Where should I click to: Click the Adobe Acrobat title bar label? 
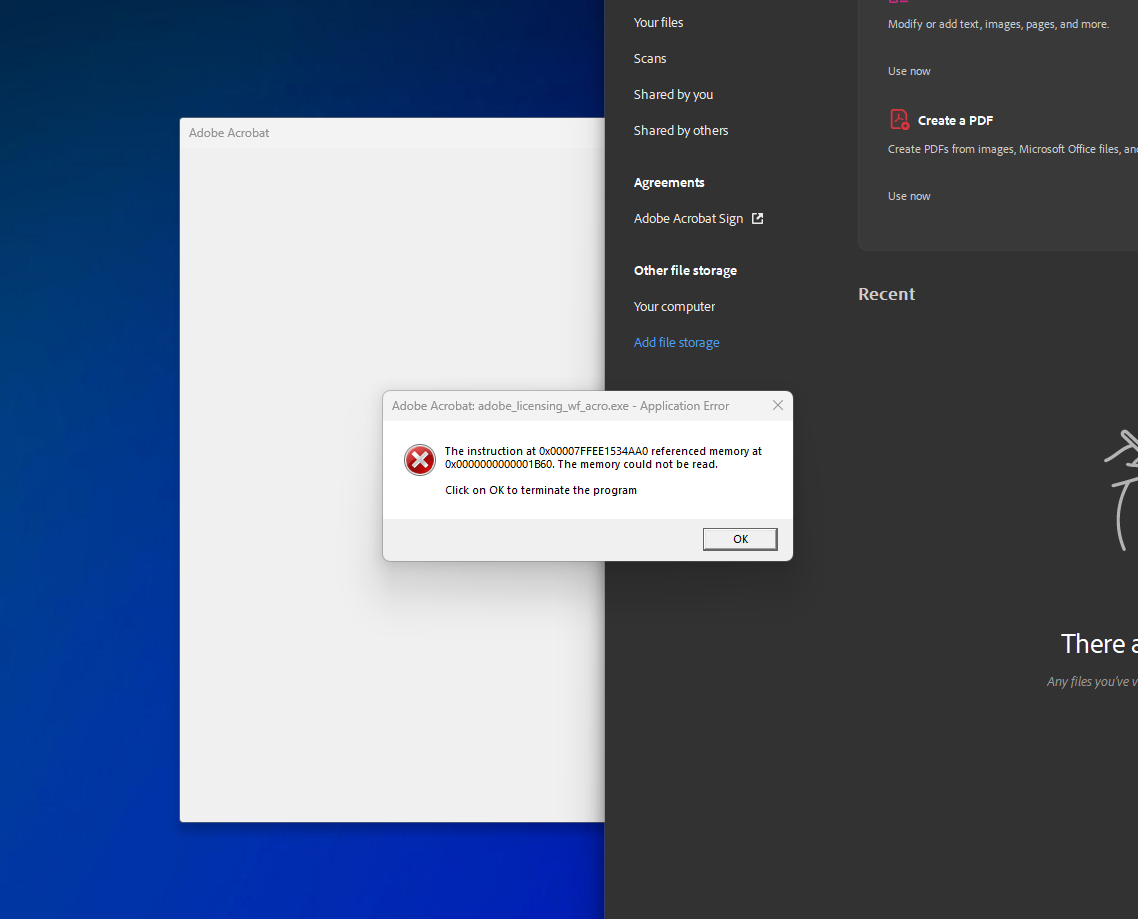[x=229, y=132]
